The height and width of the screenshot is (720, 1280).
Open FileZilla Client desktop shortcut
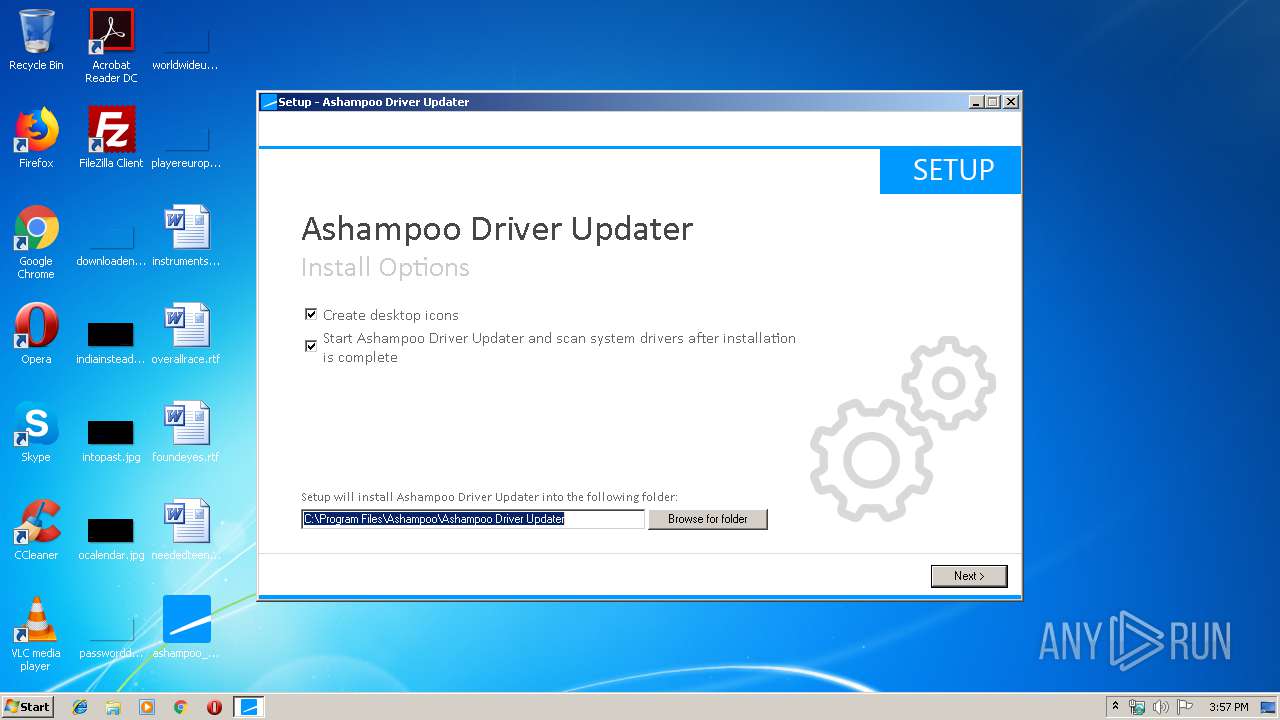(x=111, y=138)
